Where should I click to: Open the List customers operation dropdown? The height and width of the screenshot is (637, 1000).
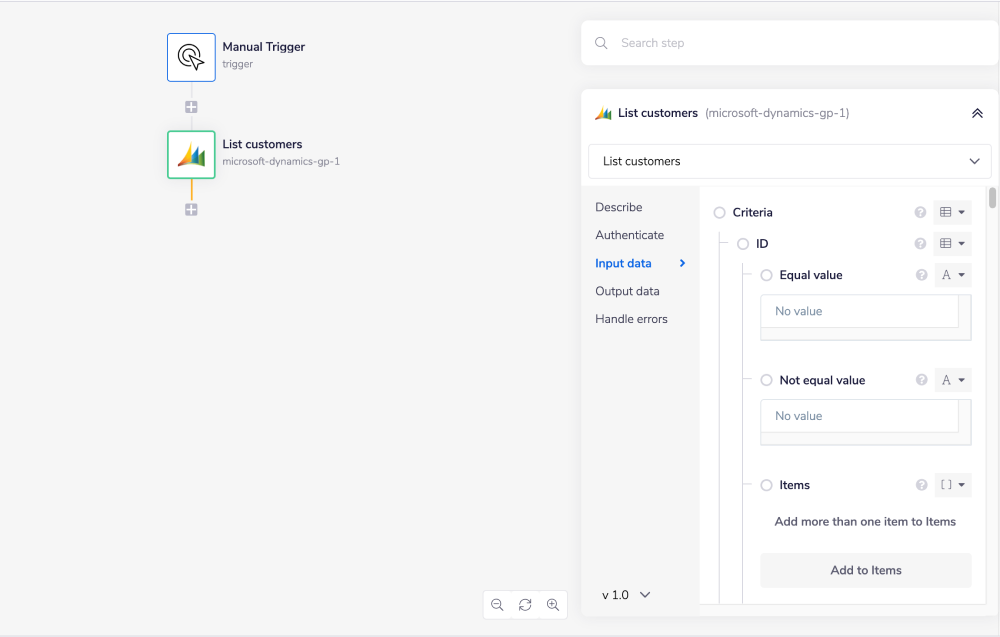[x=789, y=161]
